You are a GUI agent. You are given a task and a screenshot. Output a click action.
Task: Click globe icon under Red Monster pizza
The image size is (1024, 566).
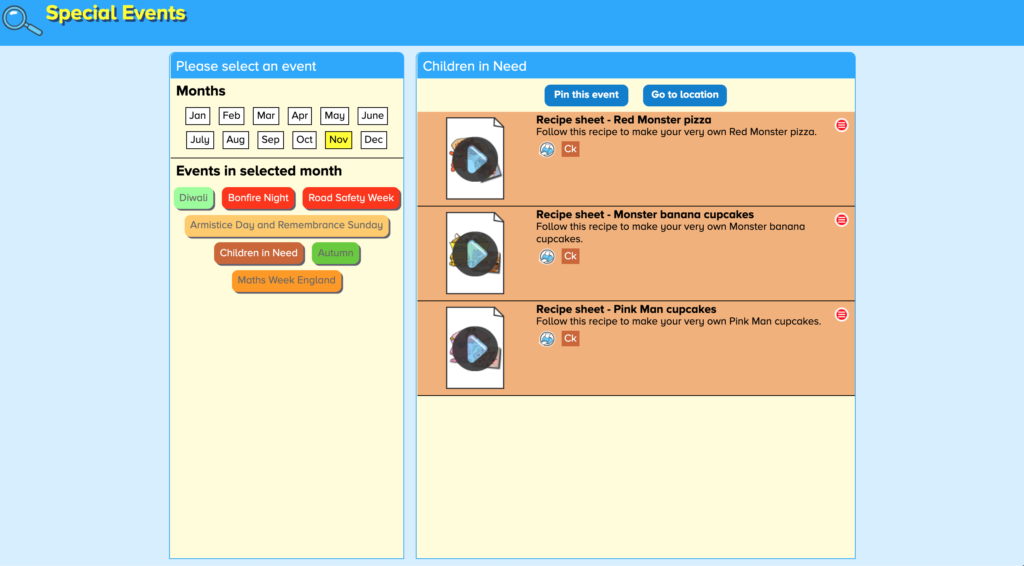pyautogui.click(x=547, y=149)
